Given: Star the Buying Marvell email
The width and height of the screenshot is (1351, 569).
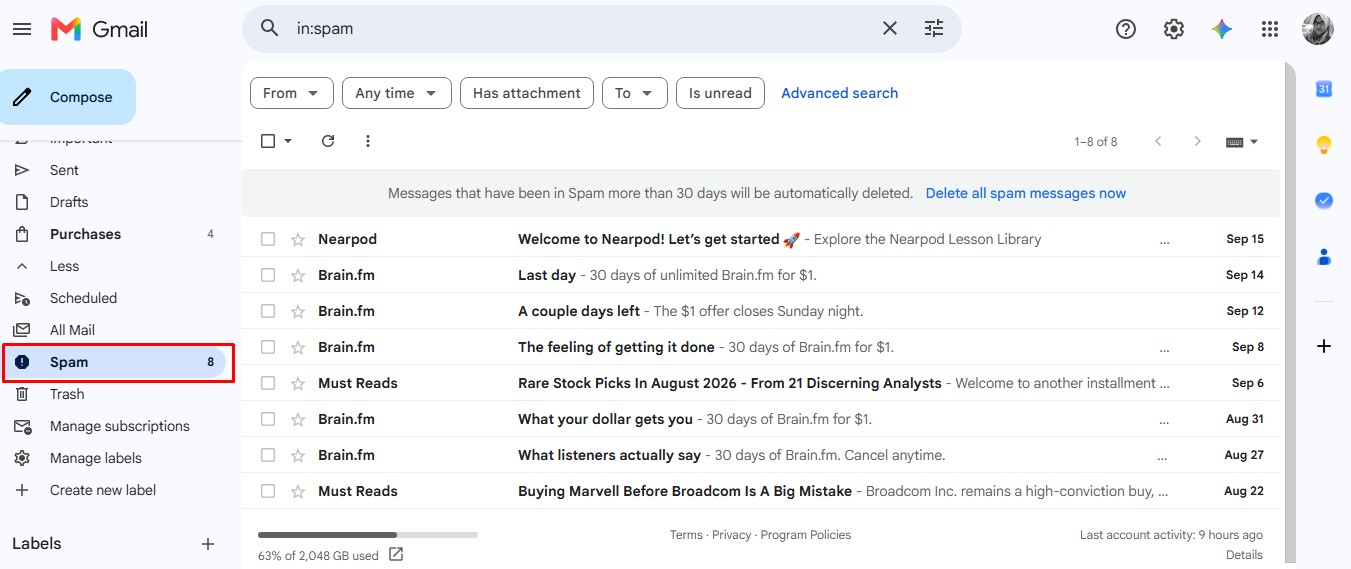Looking at the screenshot, I should coord(297,491).
